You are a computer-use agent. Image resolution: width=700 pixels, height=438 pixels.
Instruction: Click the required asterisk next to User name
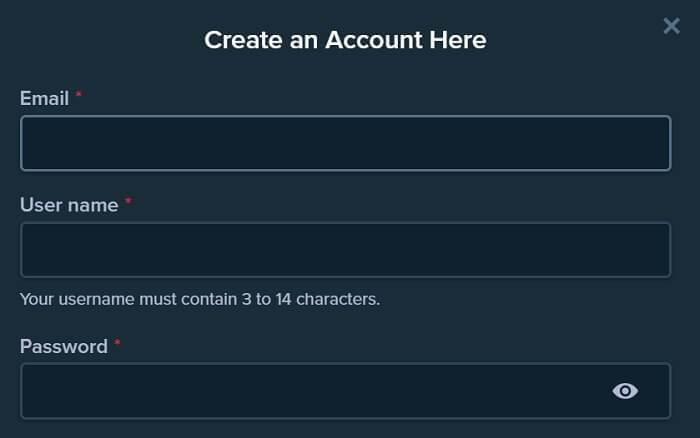(x=128, y=201)
